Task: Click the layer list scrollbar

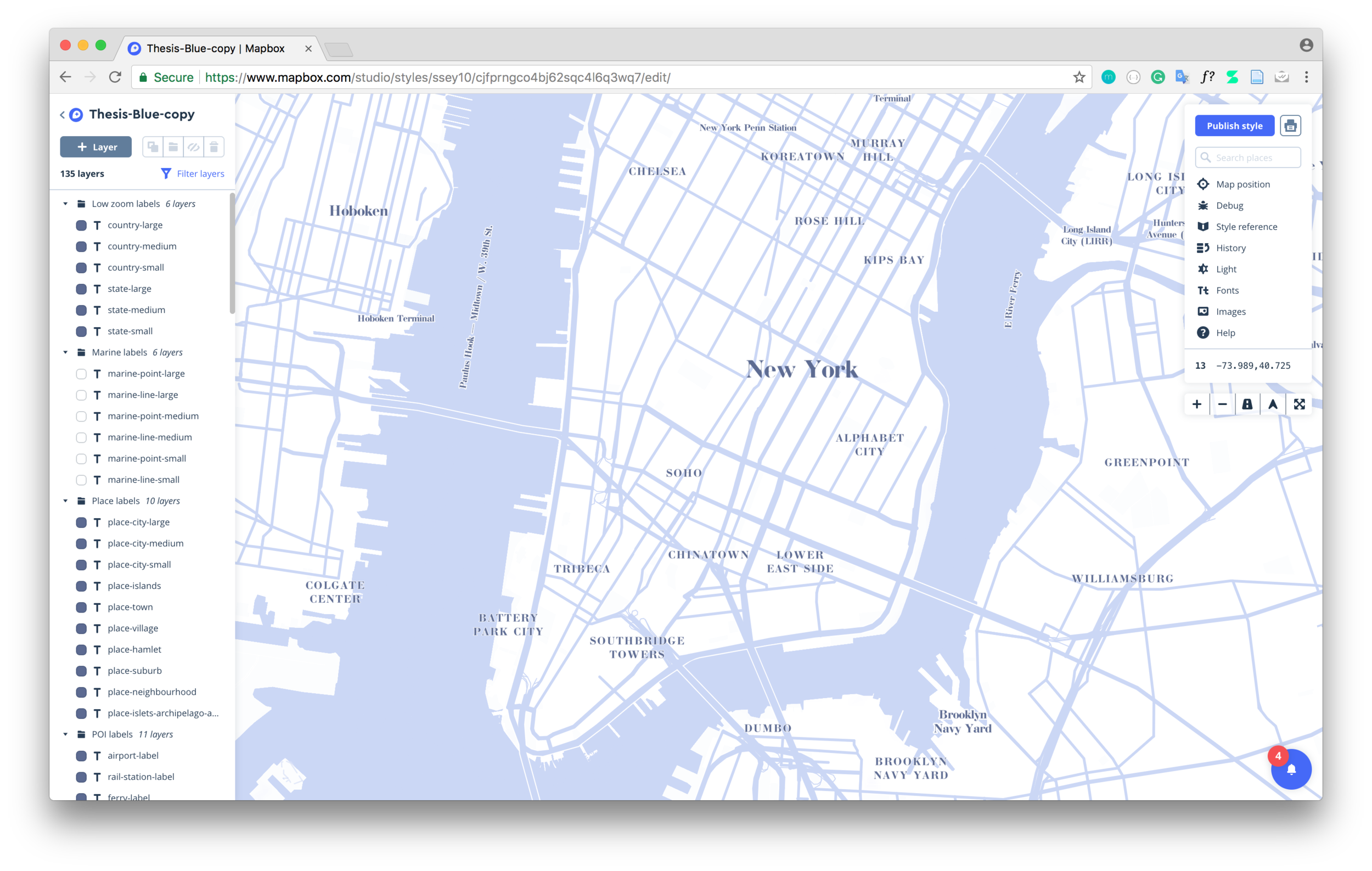Action: pyautogui.click(x=232, y=254)
